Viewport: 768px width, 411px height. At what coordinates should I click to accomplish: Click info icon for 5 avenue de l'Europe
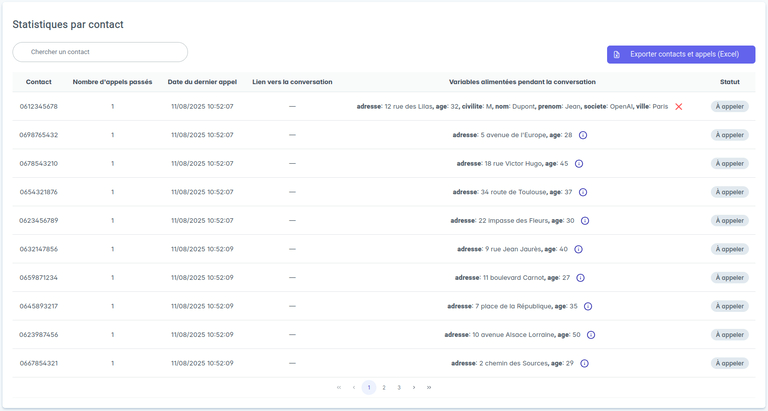tap(582, 135)
